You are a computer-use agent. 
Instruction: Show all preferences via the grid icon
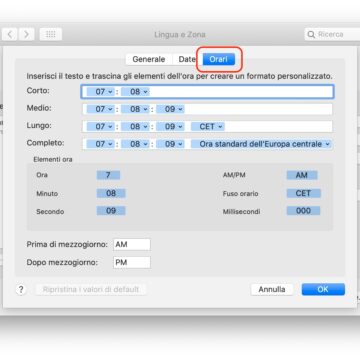tap(51, 34)
